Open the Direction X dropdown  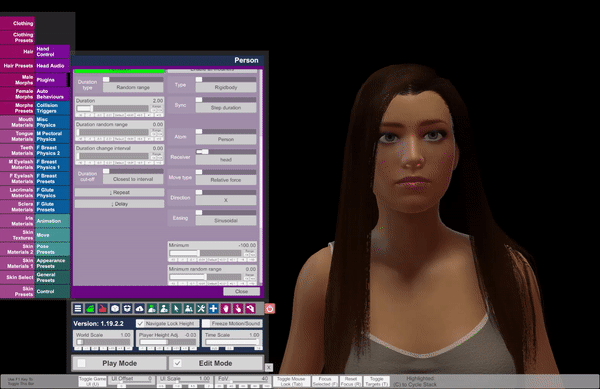[226, 200]
